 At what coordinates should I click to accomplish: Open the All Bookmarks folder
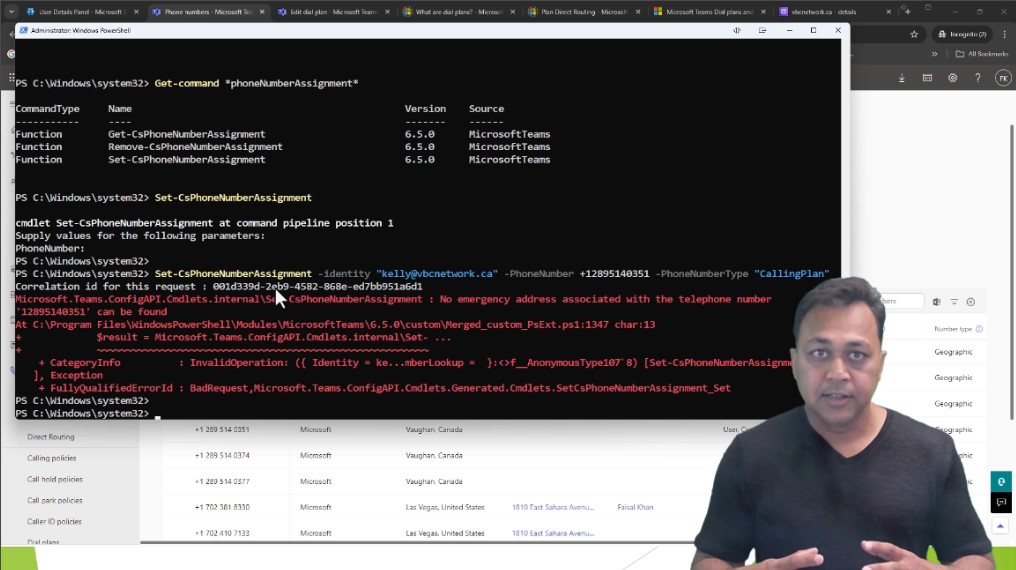981,54
